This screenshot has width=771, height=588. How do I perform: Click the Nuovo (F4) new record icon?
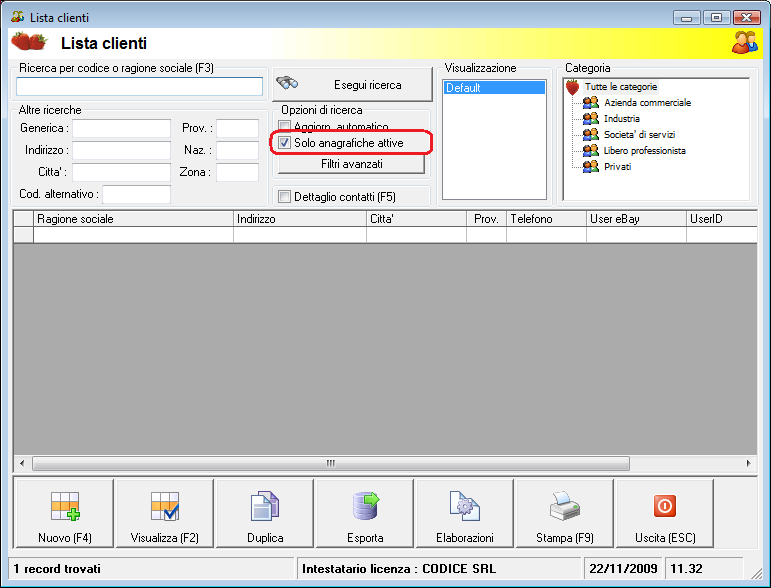[x=65, y=506]
